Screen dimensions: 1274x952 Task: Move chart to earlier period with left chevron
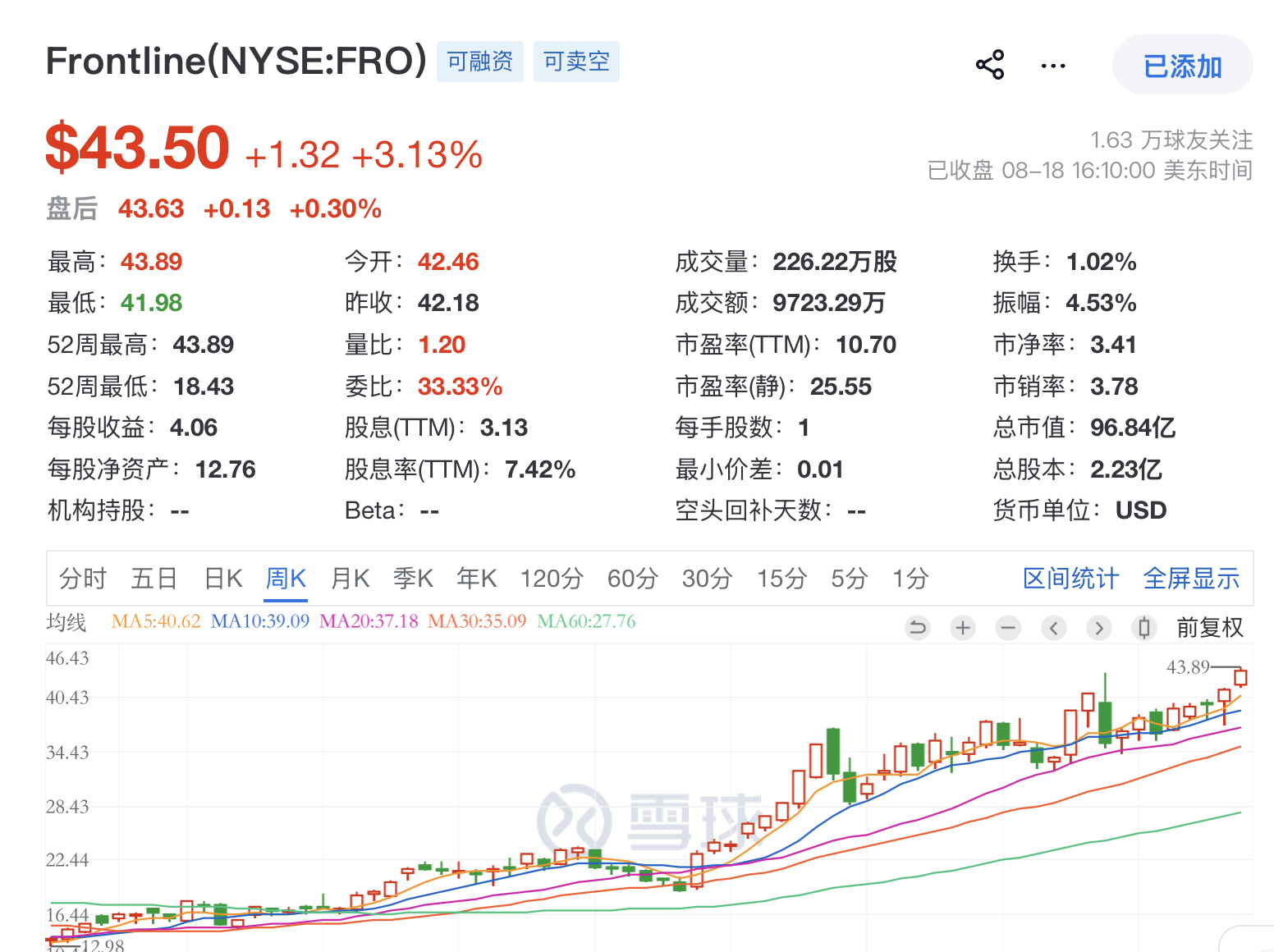[1054, 629]
